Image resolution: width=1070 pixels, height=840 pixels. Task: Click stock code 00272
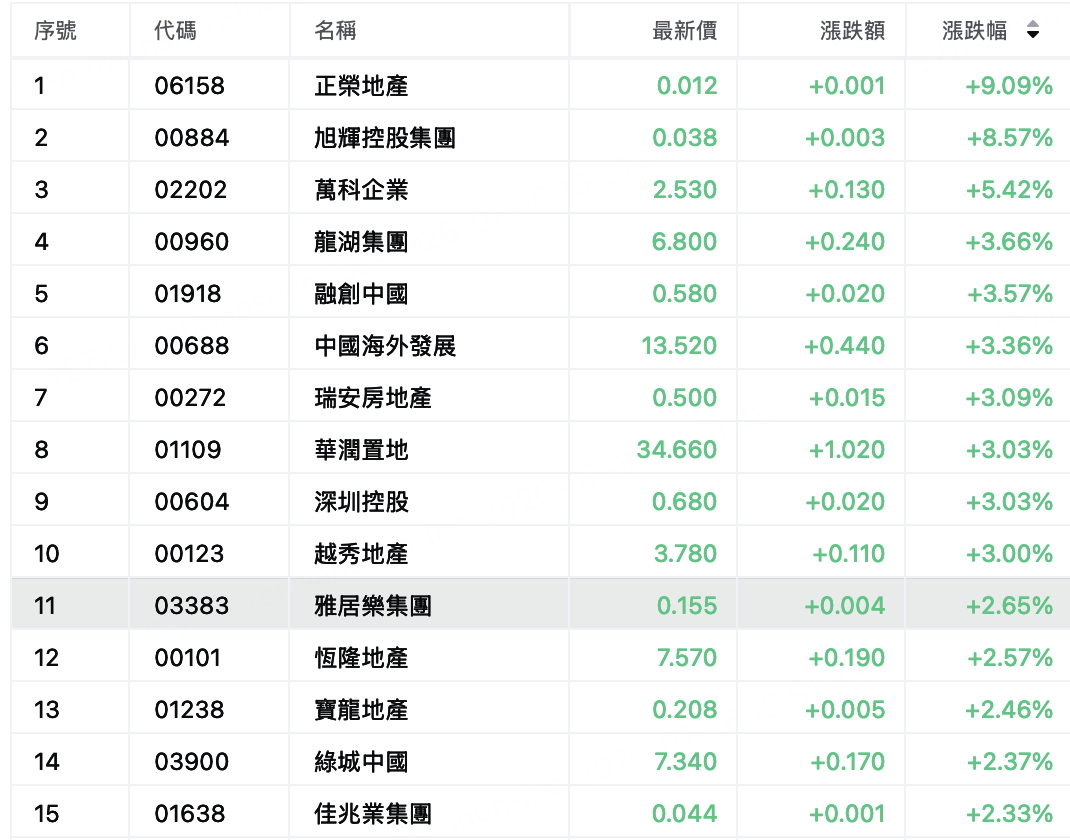coord(190,398)
